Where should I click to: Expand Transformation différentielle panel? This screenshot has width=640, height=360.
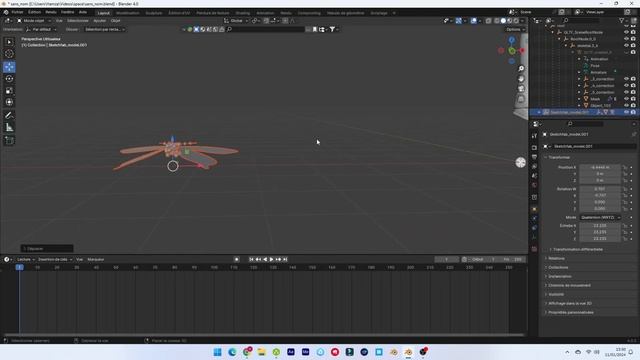[577, 249]
